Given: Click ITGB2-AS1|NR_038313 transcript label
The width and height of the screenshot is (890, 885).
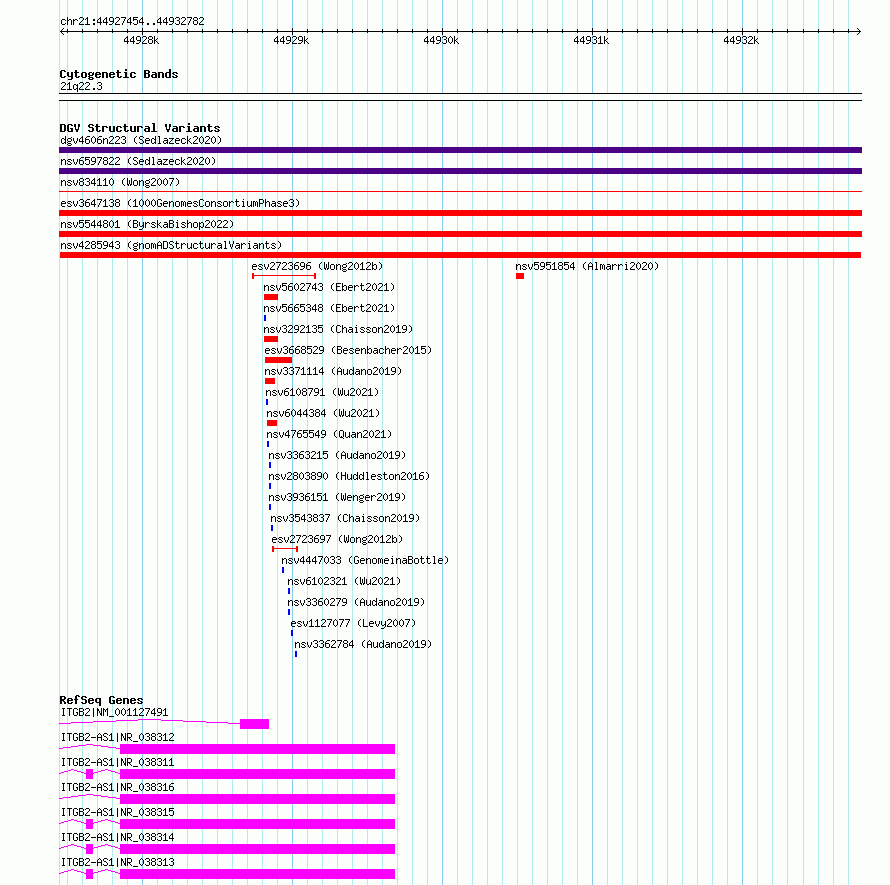Looking at the screenshot, I should pos(117,862).
